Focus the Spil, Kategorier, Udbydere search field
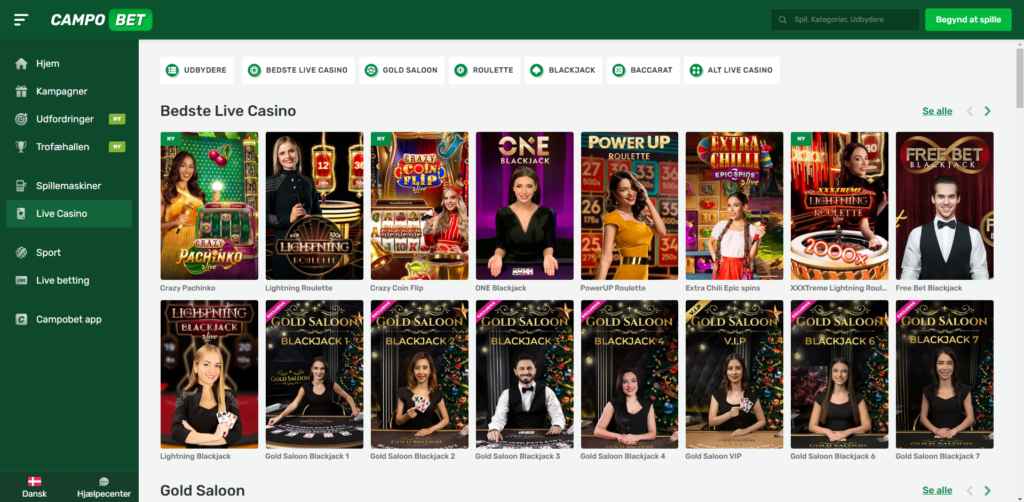Image resolution: width=1024 pixels, height=502 pixels. coord(845,20)
